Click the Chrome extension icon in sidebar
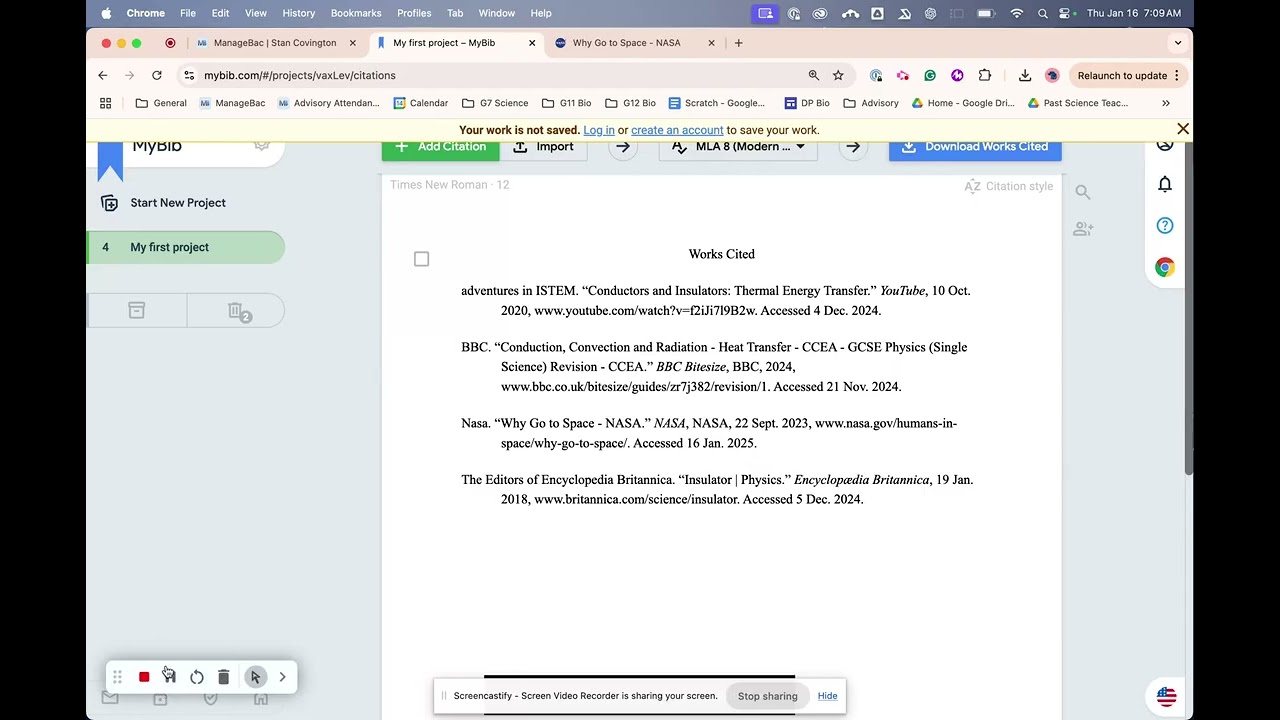 1165,267
